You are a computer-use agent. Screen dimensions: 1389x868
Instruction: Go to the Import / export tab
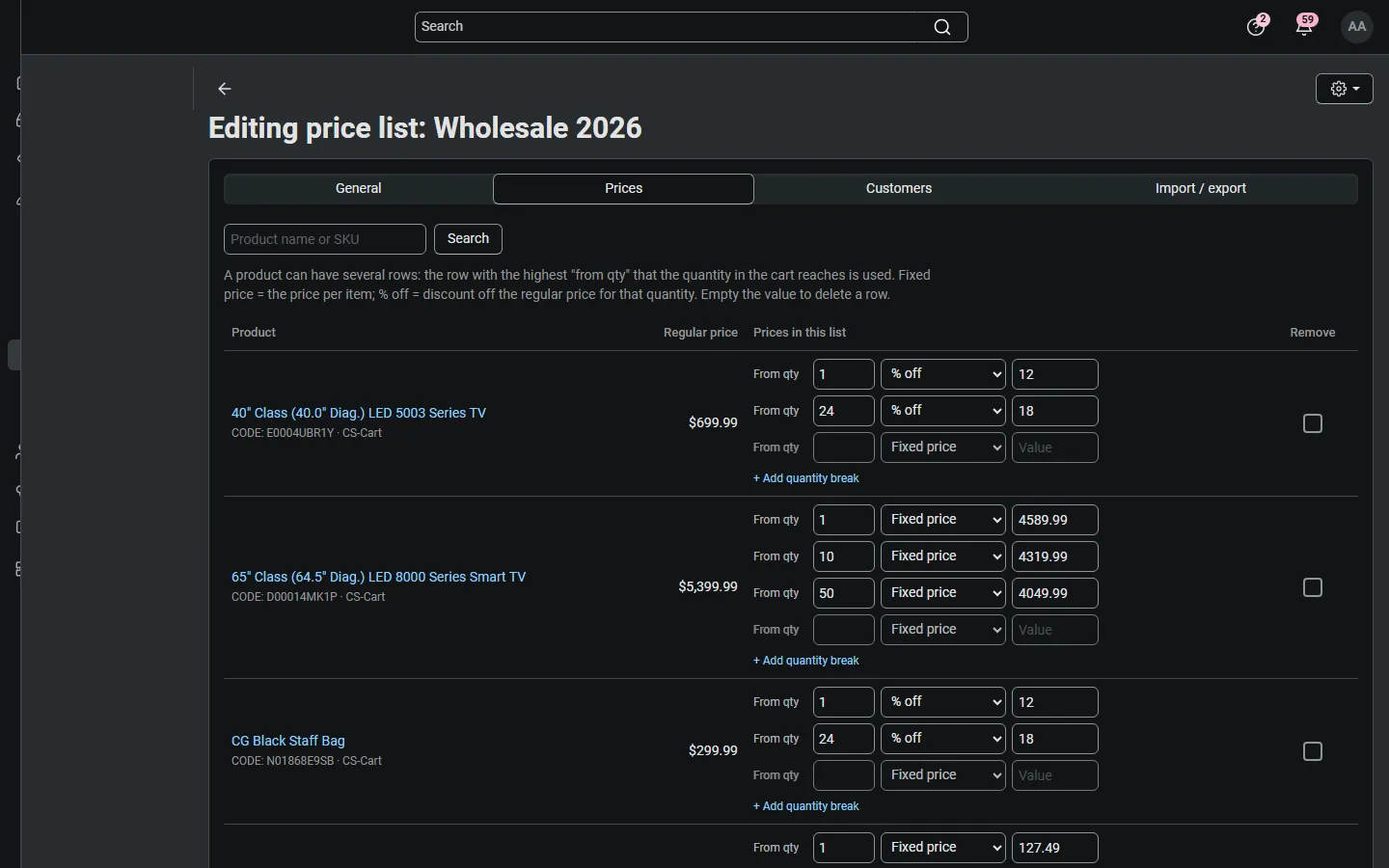[x=1201, y=189]
